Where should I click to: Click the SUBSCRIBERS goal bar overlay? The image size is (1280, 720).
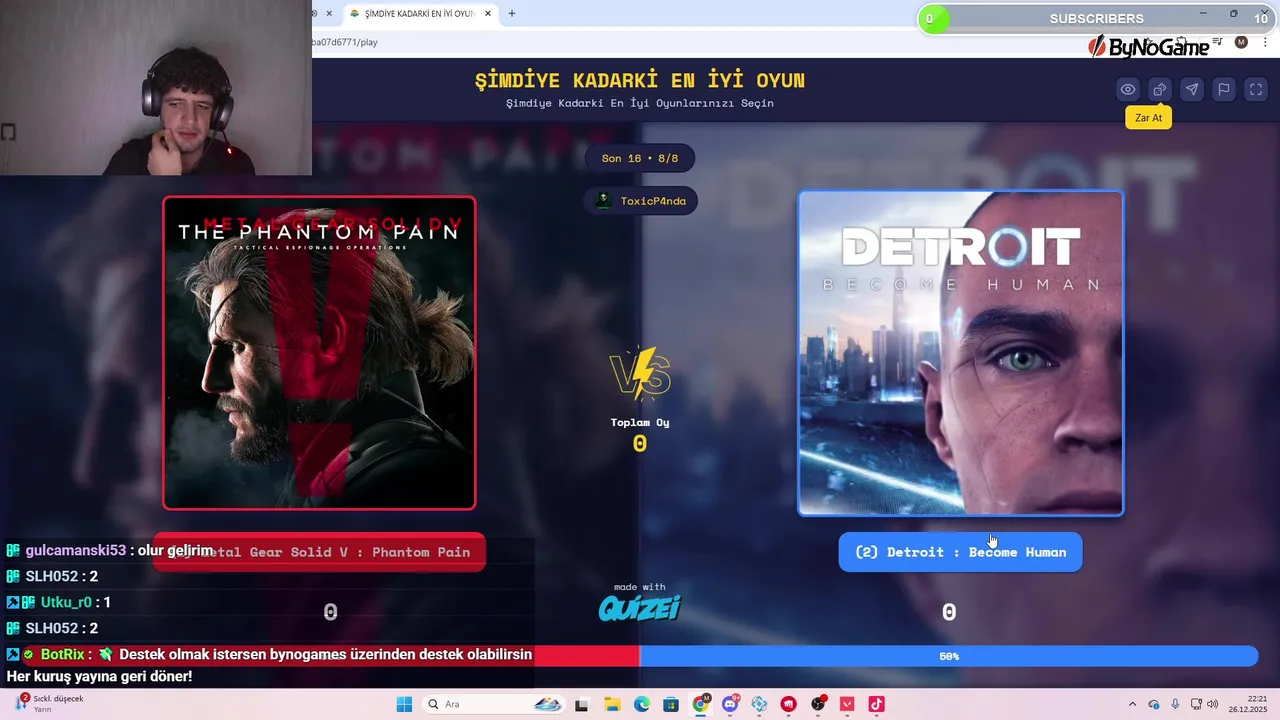pos(1097,18)
